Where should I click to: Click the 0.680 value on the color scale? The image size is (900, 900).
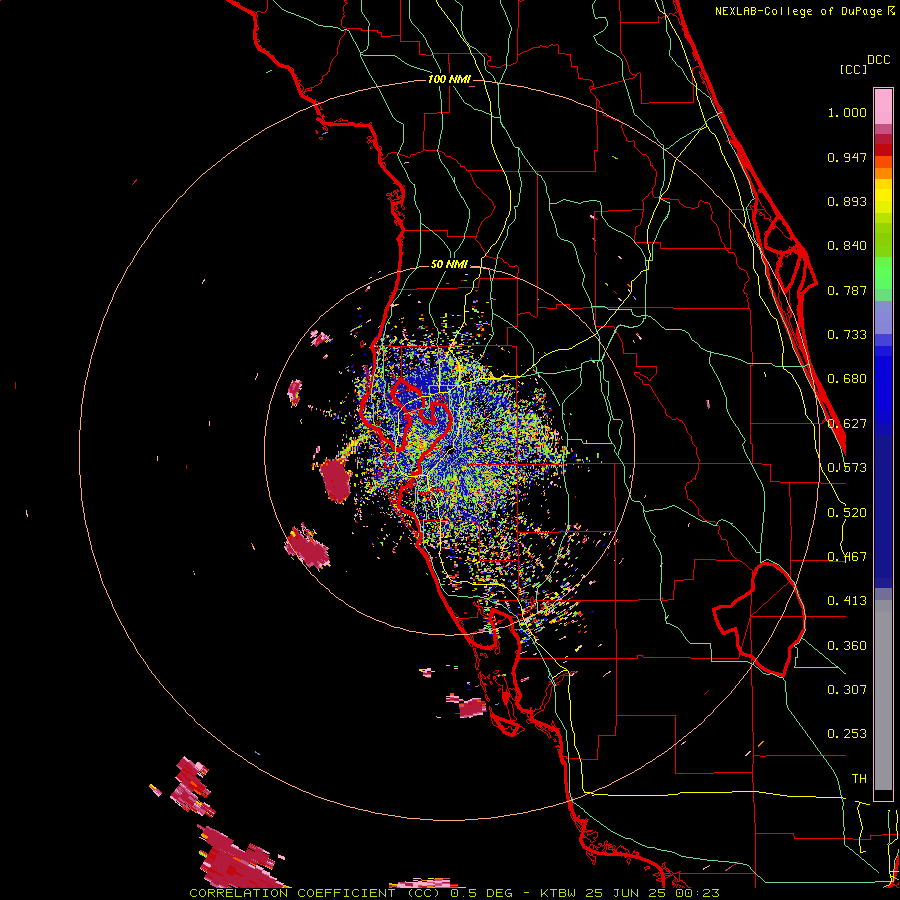847,379
